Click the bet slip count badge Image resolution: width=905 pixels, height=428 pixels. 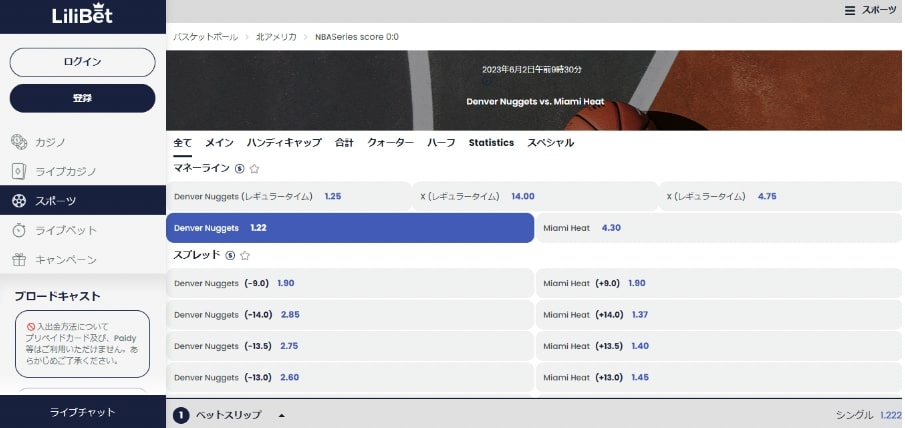181,415
